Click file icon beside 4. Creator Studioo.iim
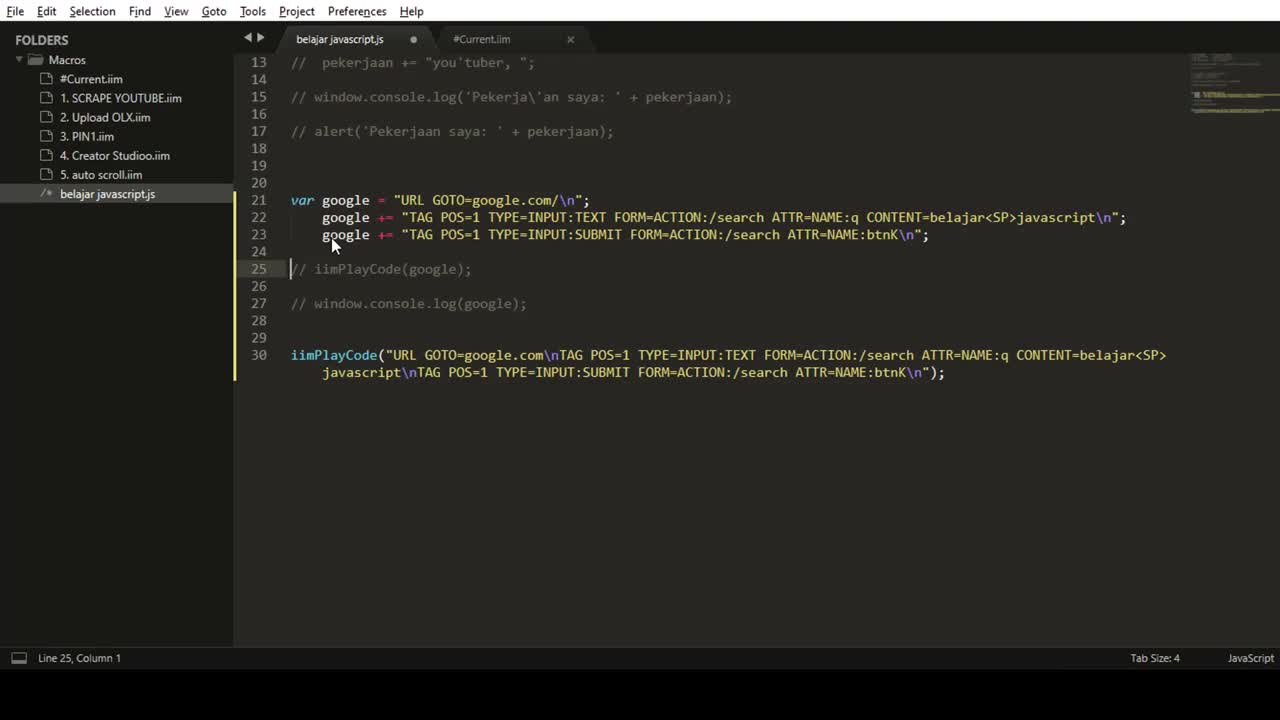The width and height of the screenshot is (1280, 720). coord(45,155)
